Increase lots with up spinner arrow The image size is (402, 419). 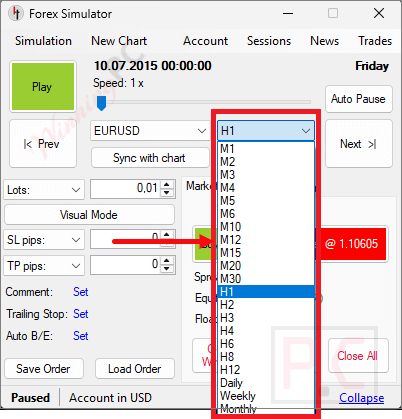[167, 185]
